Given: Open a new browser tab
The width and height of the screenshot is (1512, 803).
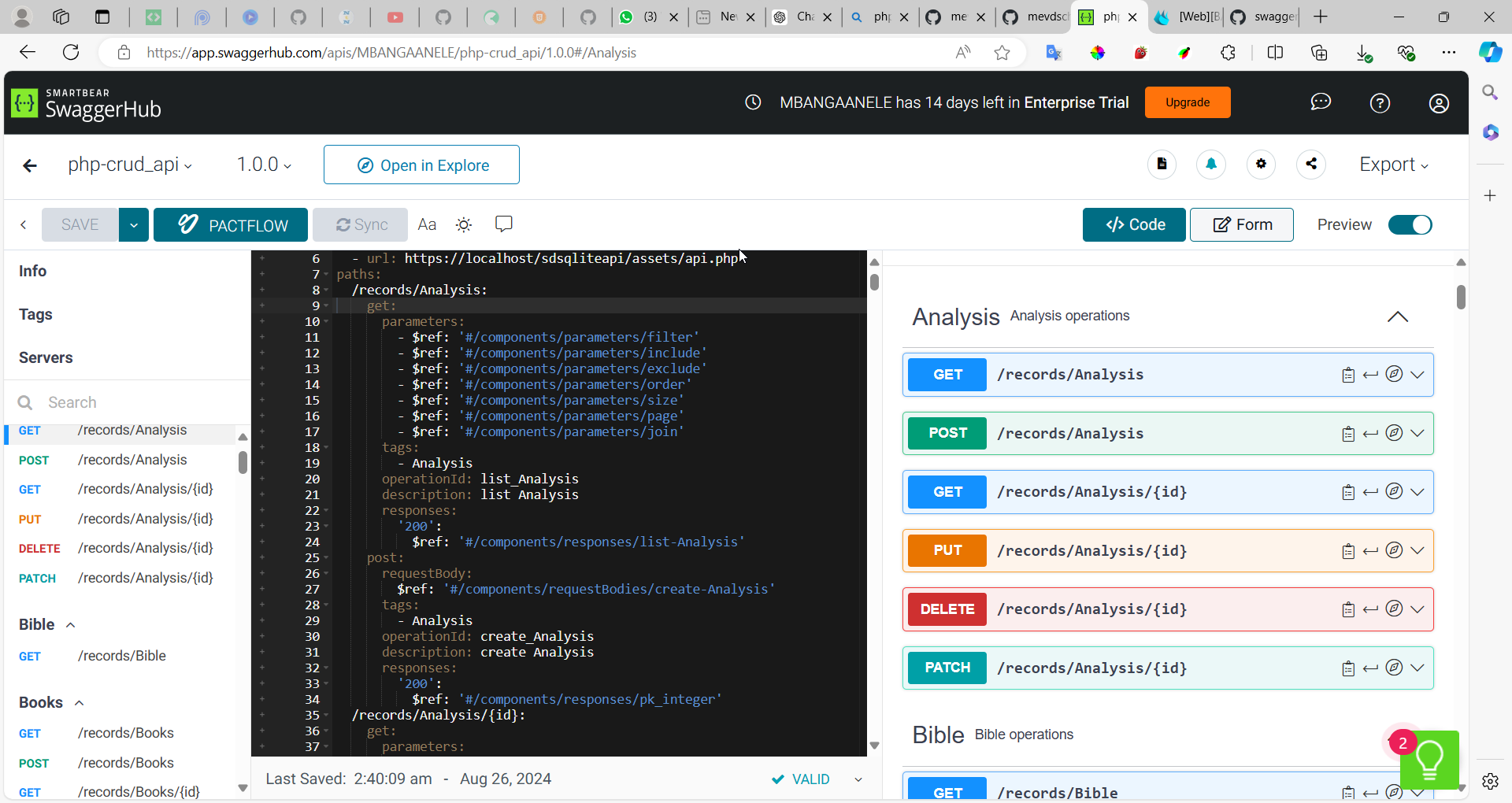Looking at the screenshot, I should [x=1321, y=17].
